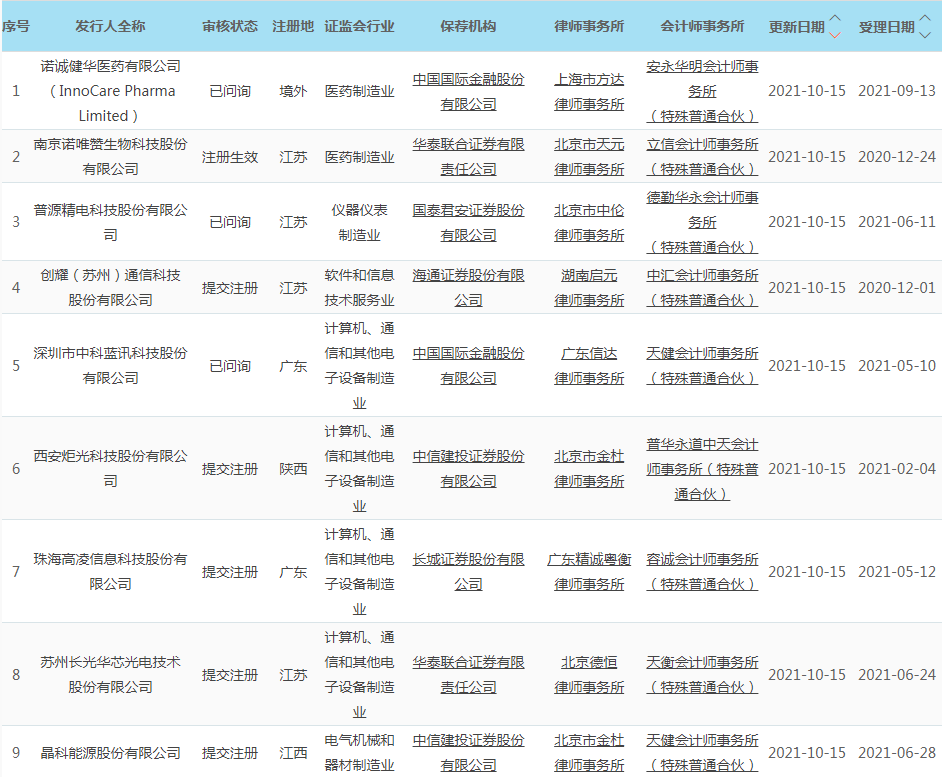Click the 发行人全称 column header
This screenshot has height=777, width=942.
coord(110,27)
